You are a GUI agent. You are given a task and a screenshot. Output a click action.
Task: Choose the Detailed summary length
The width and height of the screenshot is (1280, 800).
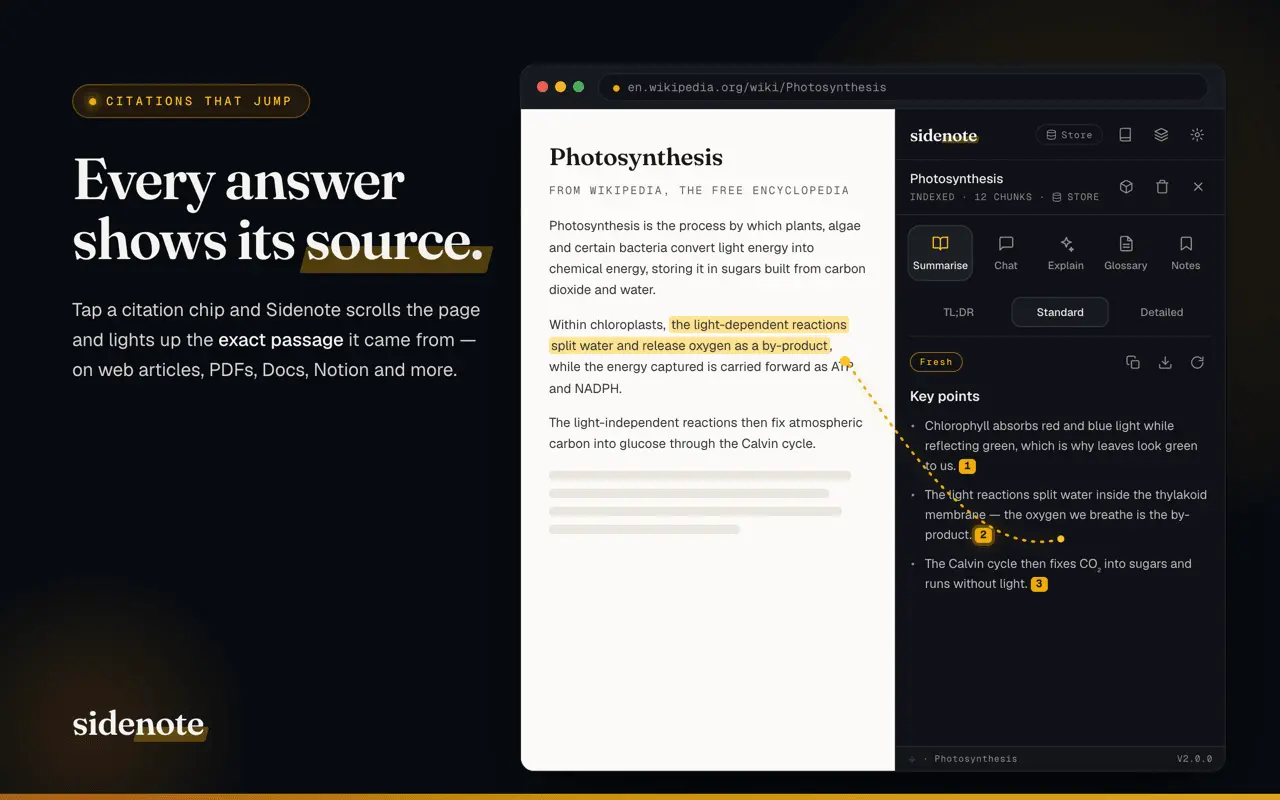[1162, 312]
